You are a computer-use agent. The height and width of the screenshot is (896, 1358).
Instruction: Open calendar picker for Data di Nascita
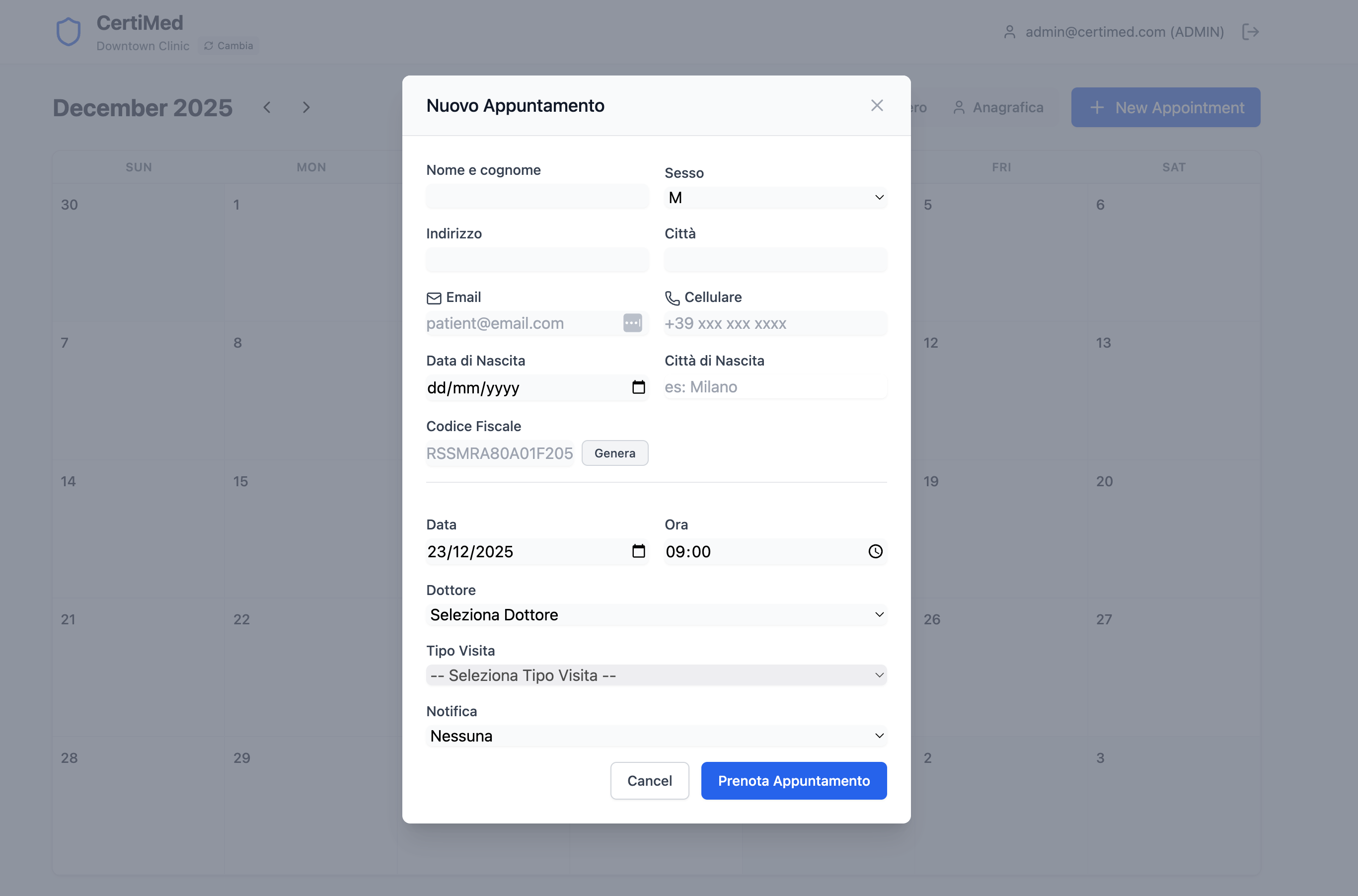click(x=638, y=387)
